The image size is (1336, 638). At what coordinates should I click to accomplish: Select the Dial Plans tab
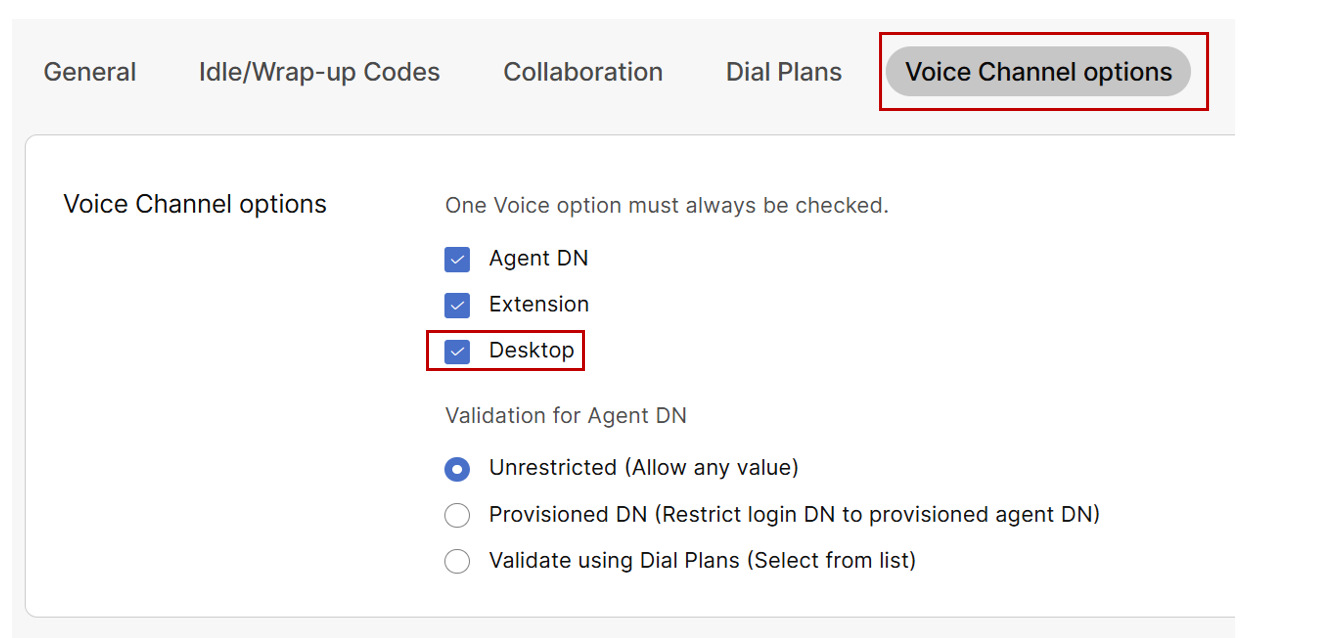(784, 72)
